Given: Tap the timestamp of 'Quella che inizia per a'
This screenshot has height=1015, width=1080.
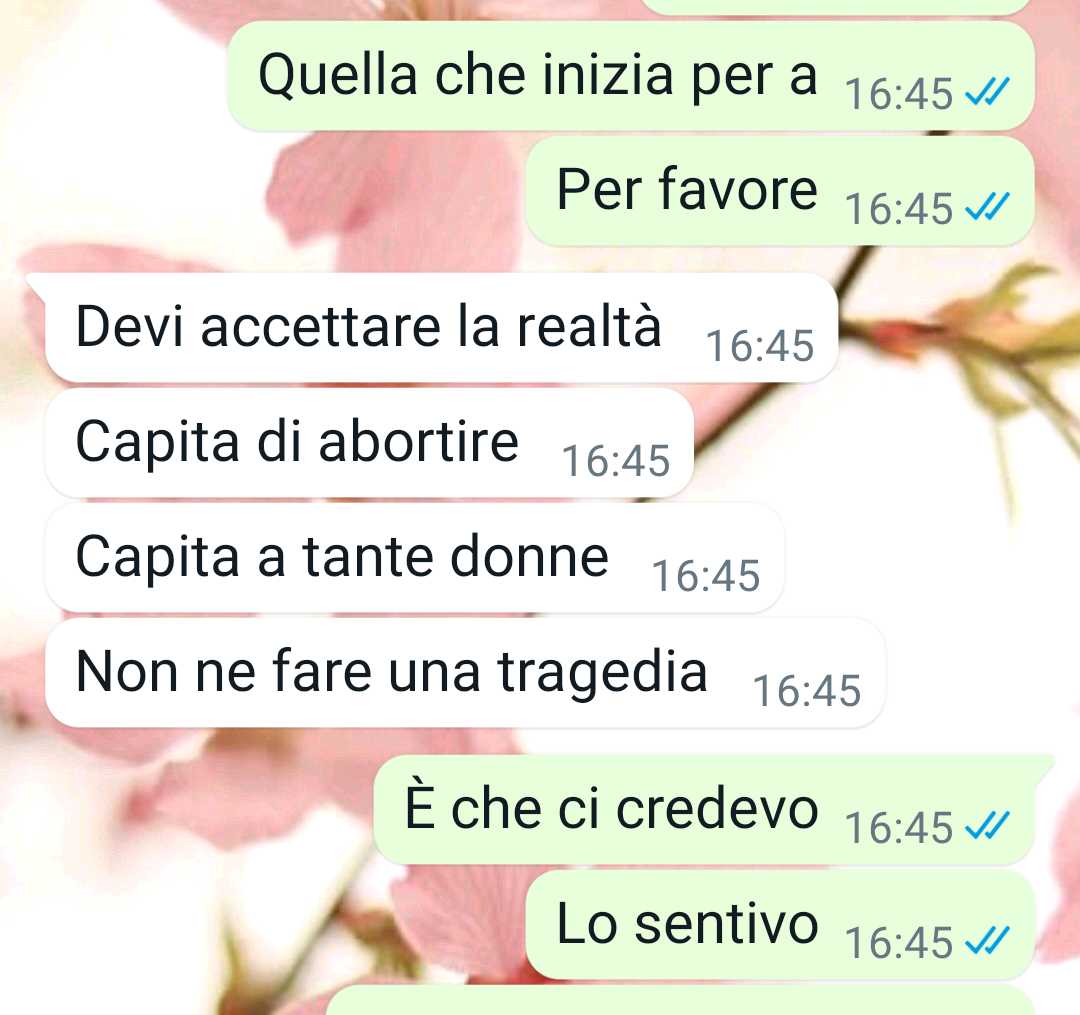Looking at the screenshot, I should pos(899,94).
